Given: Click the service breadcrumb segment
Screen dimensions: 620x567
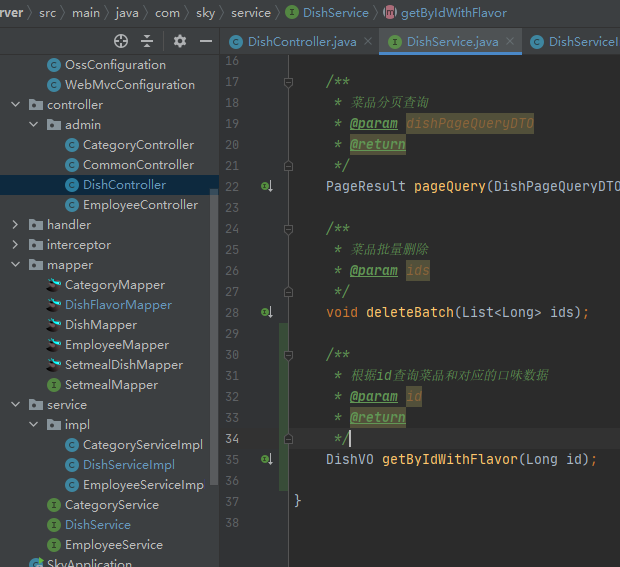Looking at the screenshot, I should [250, 13].
